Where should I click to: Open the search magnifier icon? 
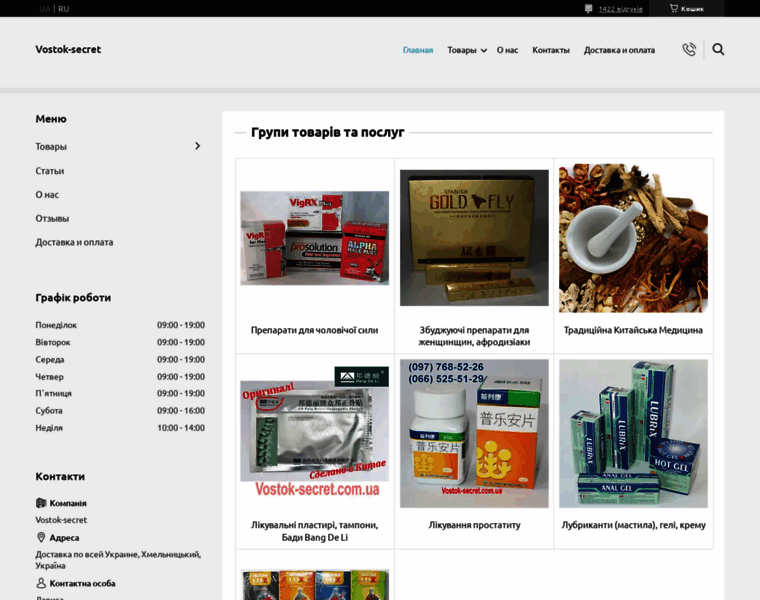click(x=718, y=49)
